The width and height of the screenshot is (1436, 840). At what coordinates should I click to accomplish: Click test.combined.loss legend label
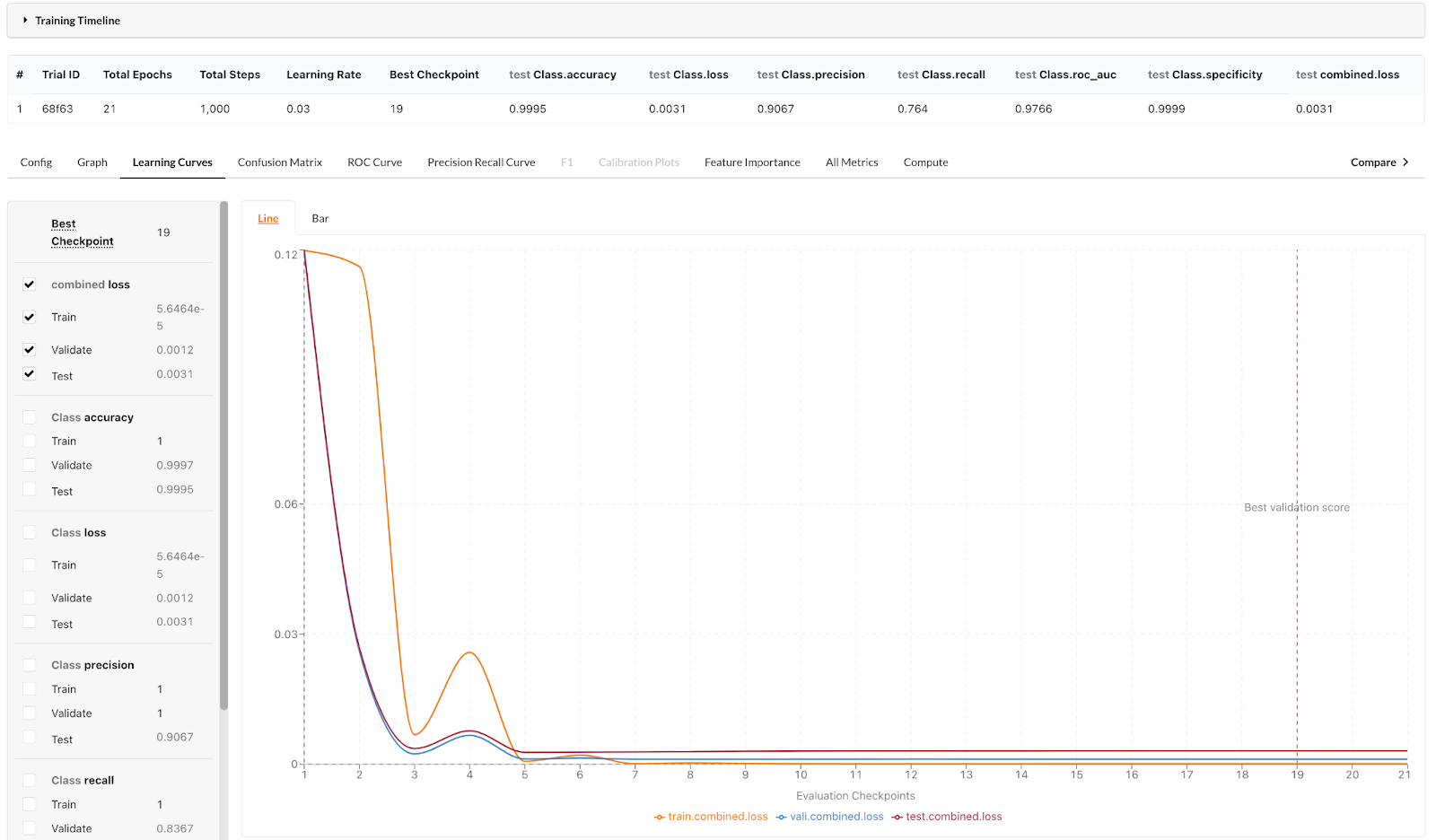(954, 817)
